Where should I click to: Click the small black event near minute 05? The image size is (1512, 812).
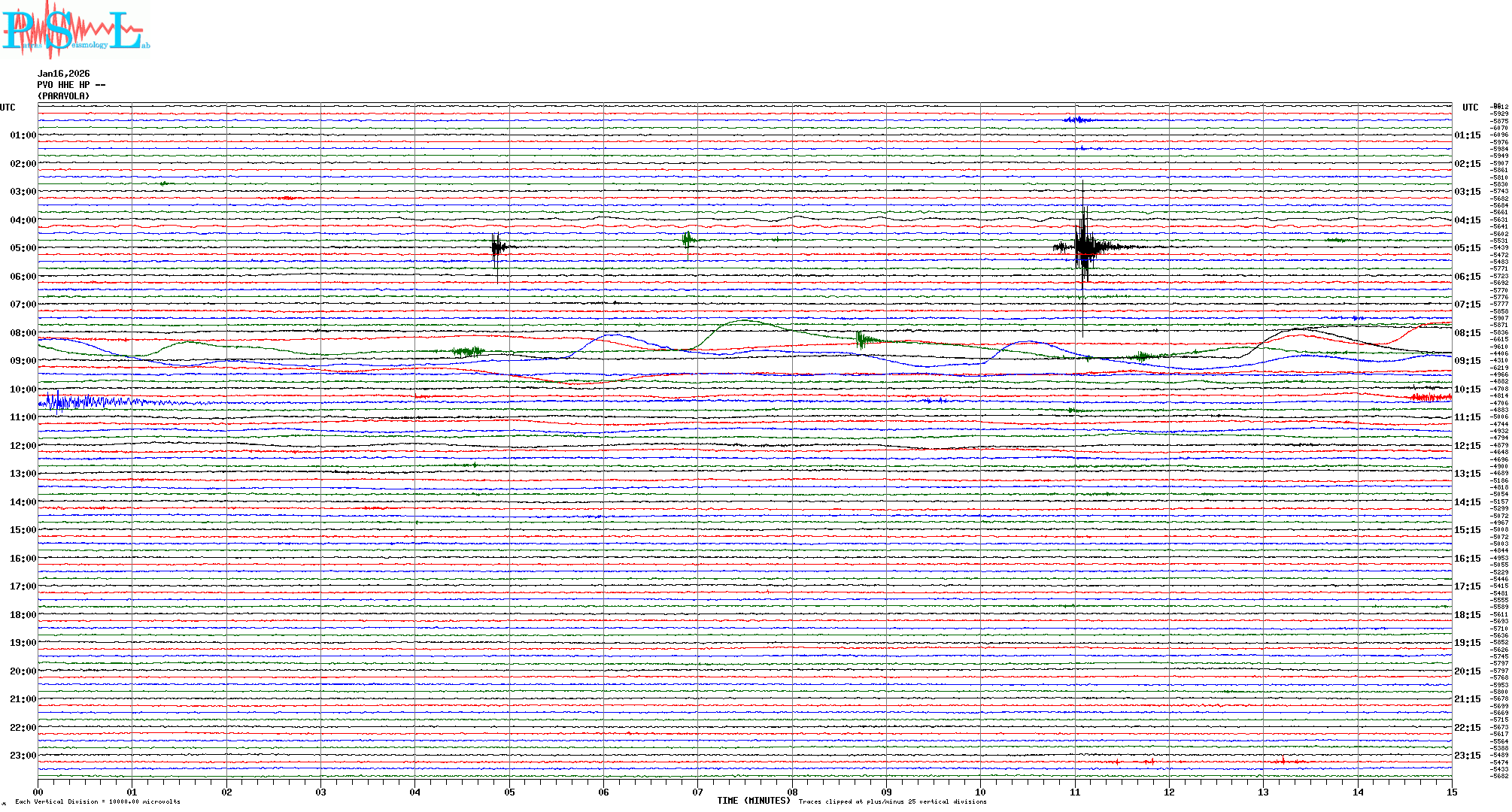(496, 247)
